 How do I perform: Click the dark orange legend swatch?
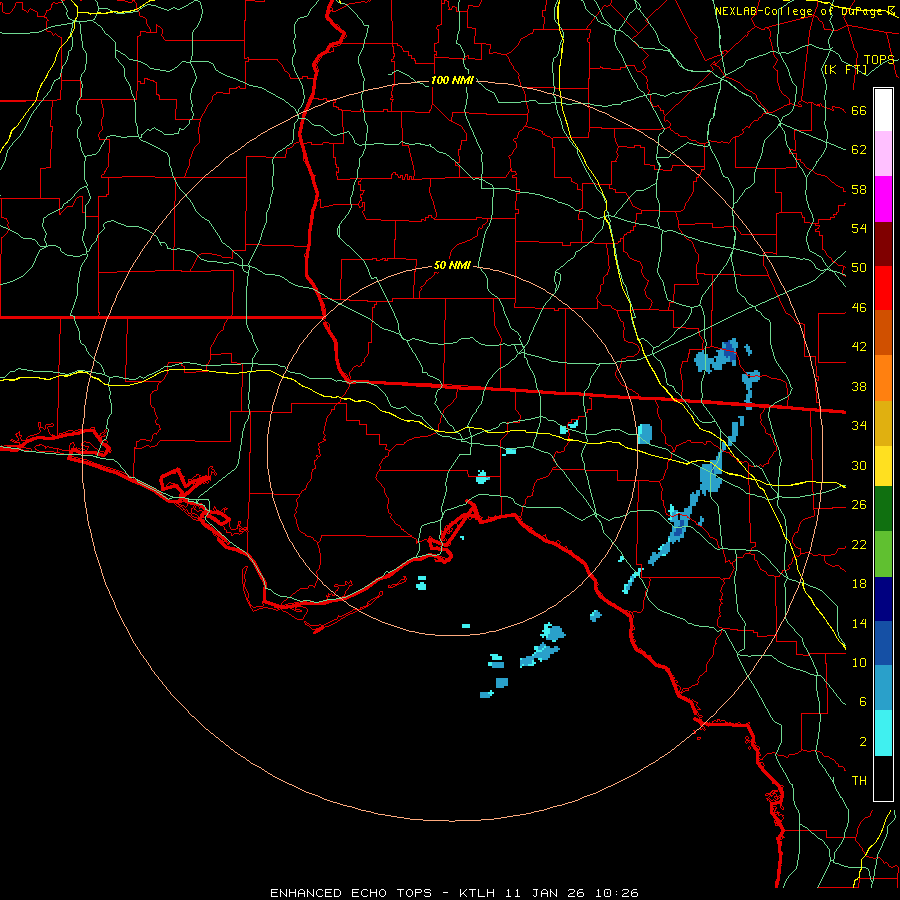883,333
